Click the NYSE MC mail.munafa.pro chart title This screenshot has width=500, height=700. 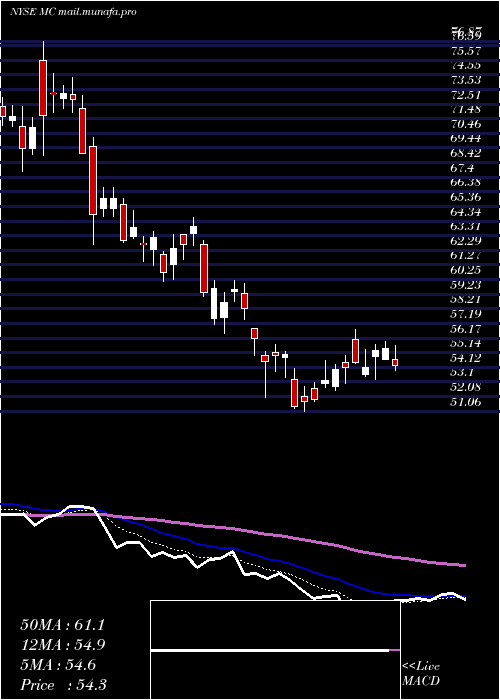[x=73, y=12]
